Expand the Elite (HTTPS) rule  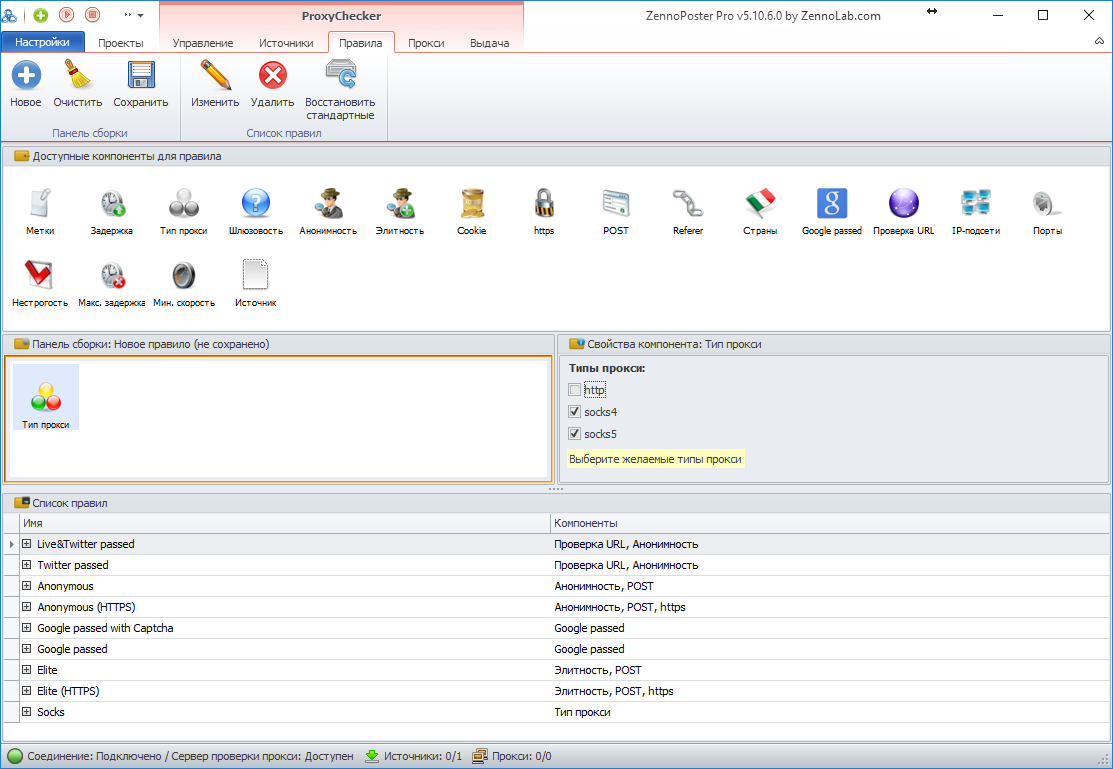[26, 691]
